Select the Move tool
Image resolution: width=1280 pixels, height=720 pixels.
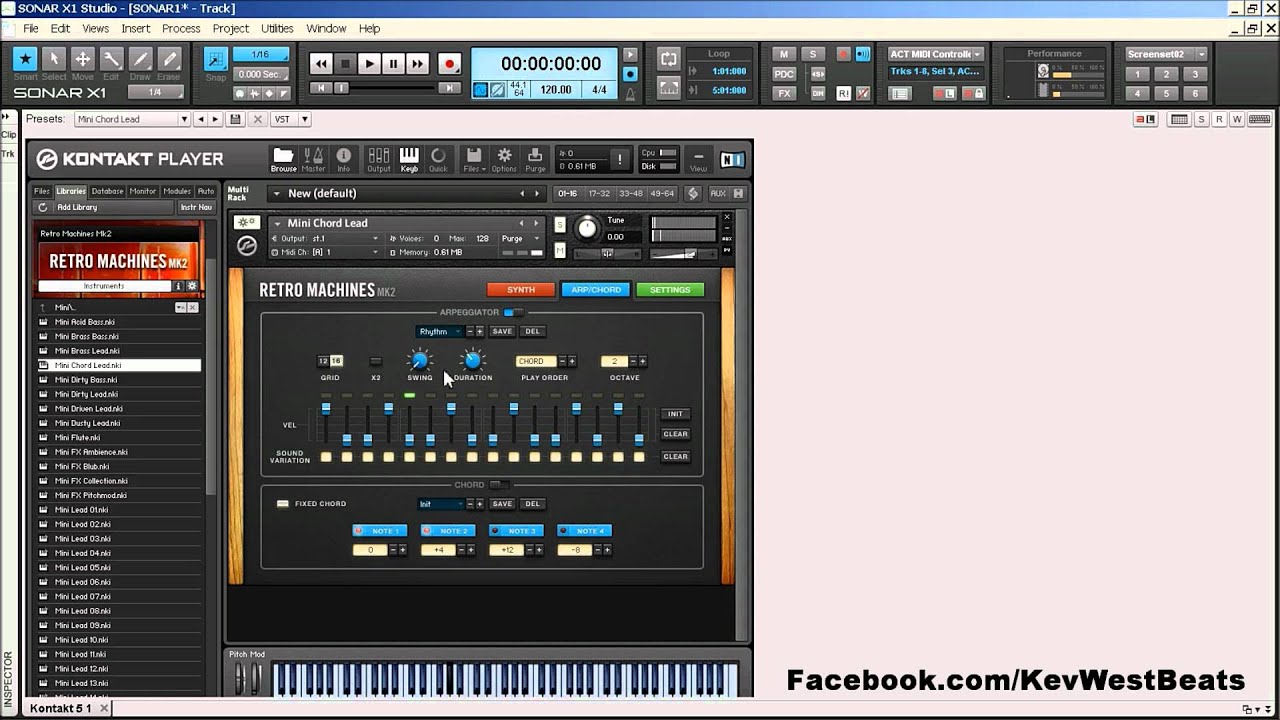pos(83,59)
